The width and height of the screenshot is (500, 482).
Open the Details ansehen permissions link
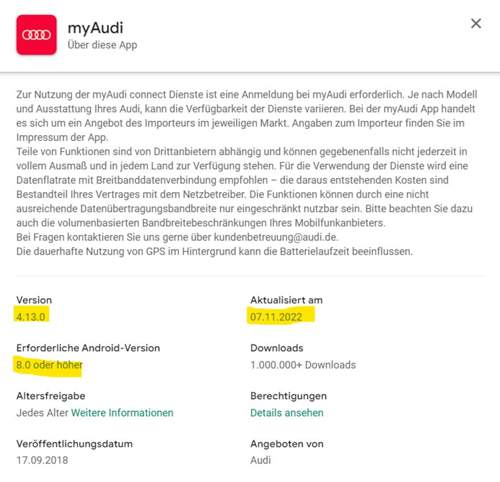[287, 413]
